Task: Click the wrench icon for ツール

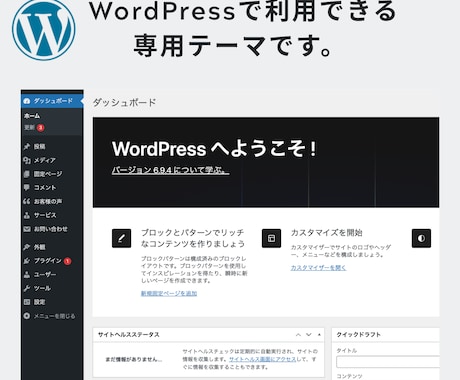Action: 27,288
